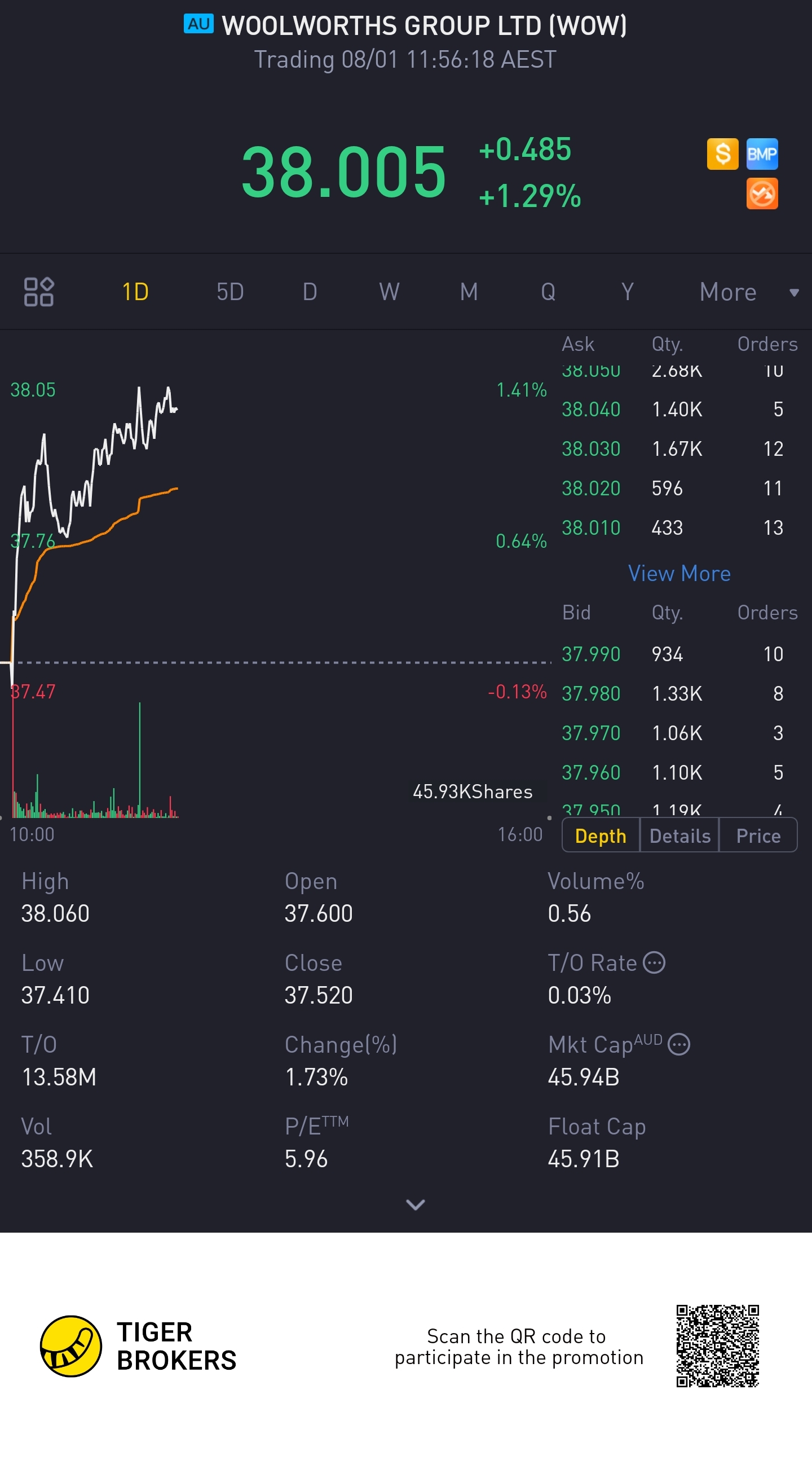The width and height of the screenshot is (812, 1460).
Task: Tap the High value 38.060
Action: coord(55,914)
